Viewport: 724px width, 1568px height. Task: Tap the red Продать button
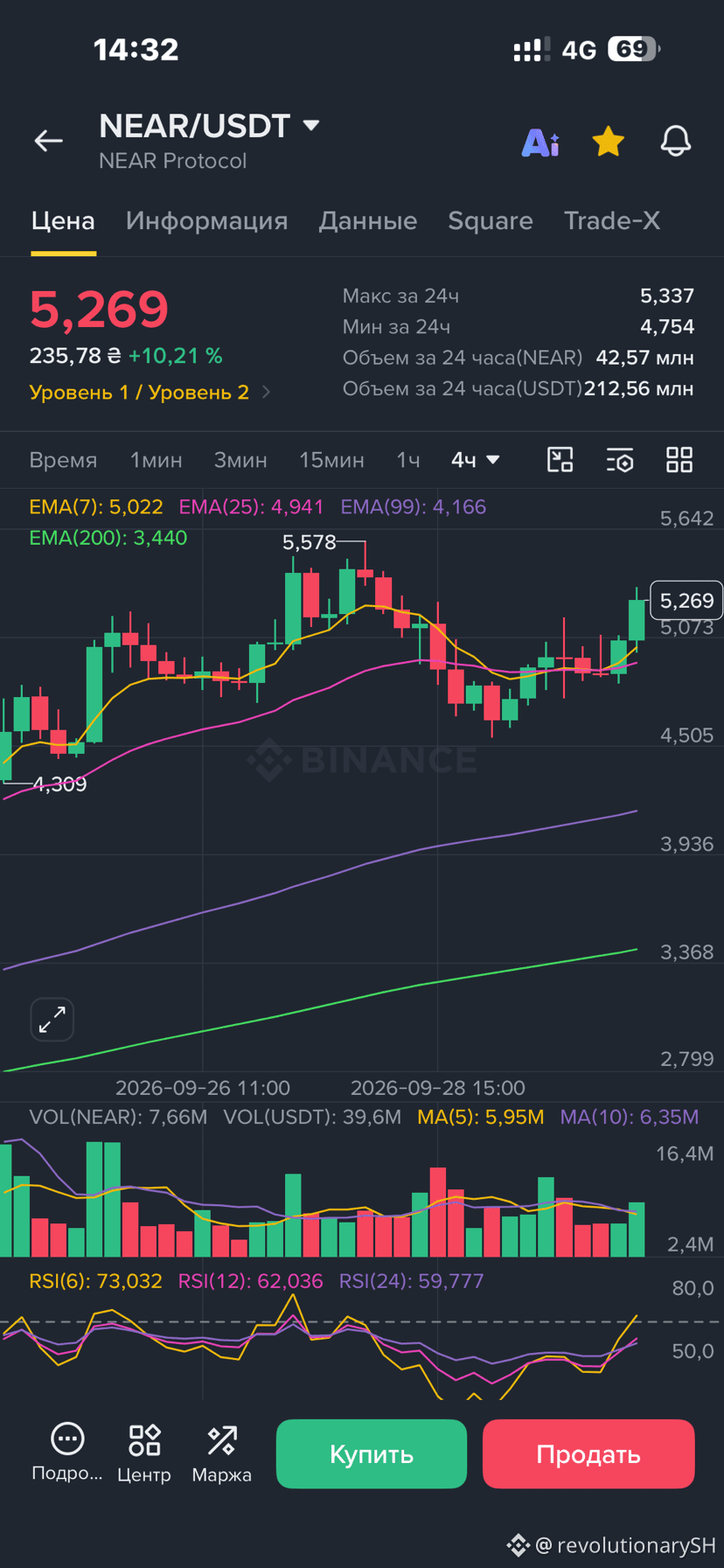(588, 1453)
